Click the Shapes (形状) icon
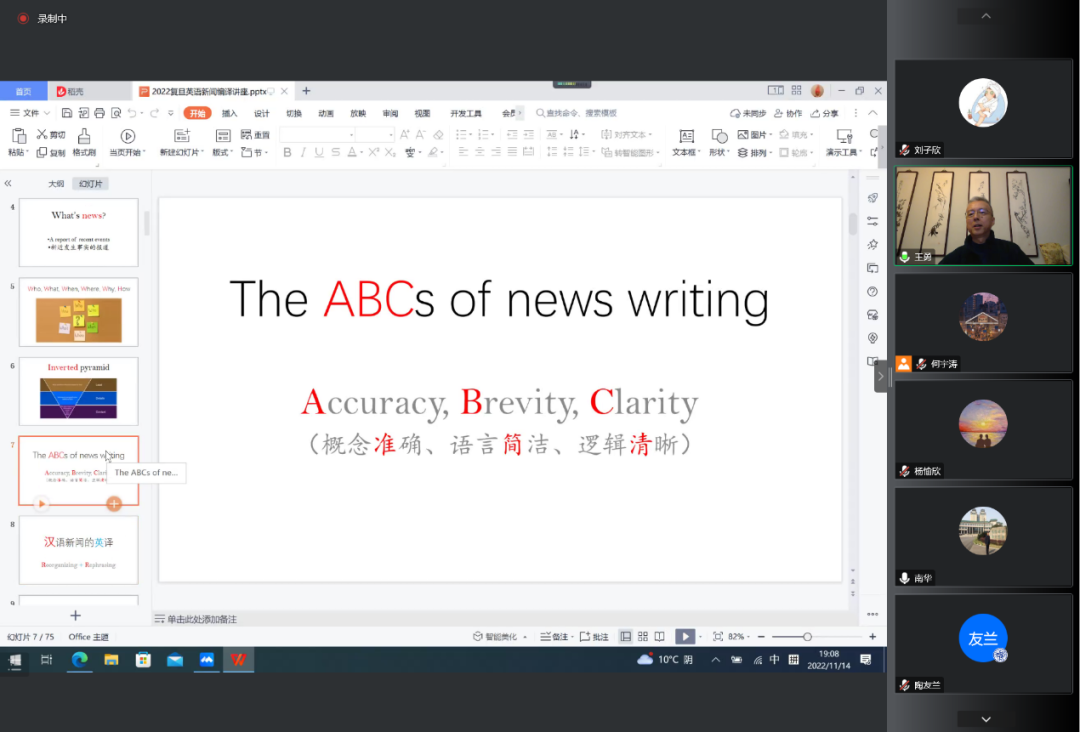Image resolution: width=1080 pixels, height=732 pixels. (x=719, y=136)
